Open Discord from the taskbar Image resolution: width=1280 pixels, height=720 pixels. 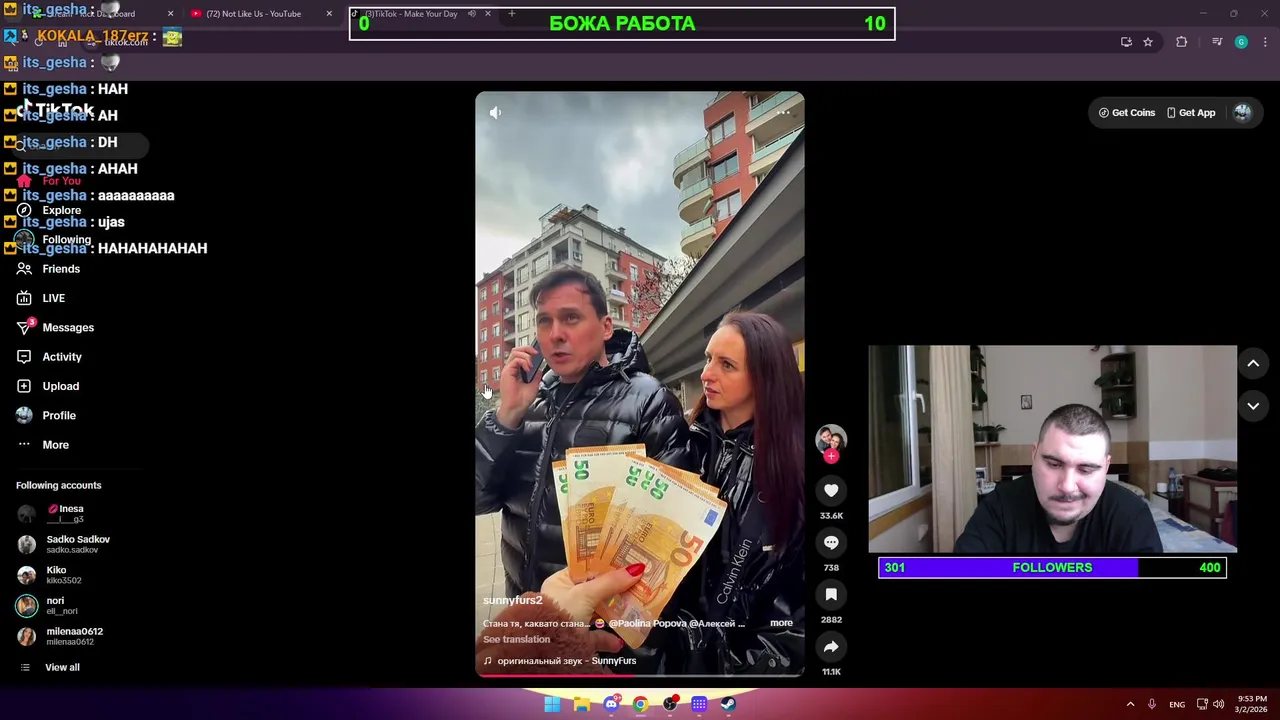(x=611, y=704)
